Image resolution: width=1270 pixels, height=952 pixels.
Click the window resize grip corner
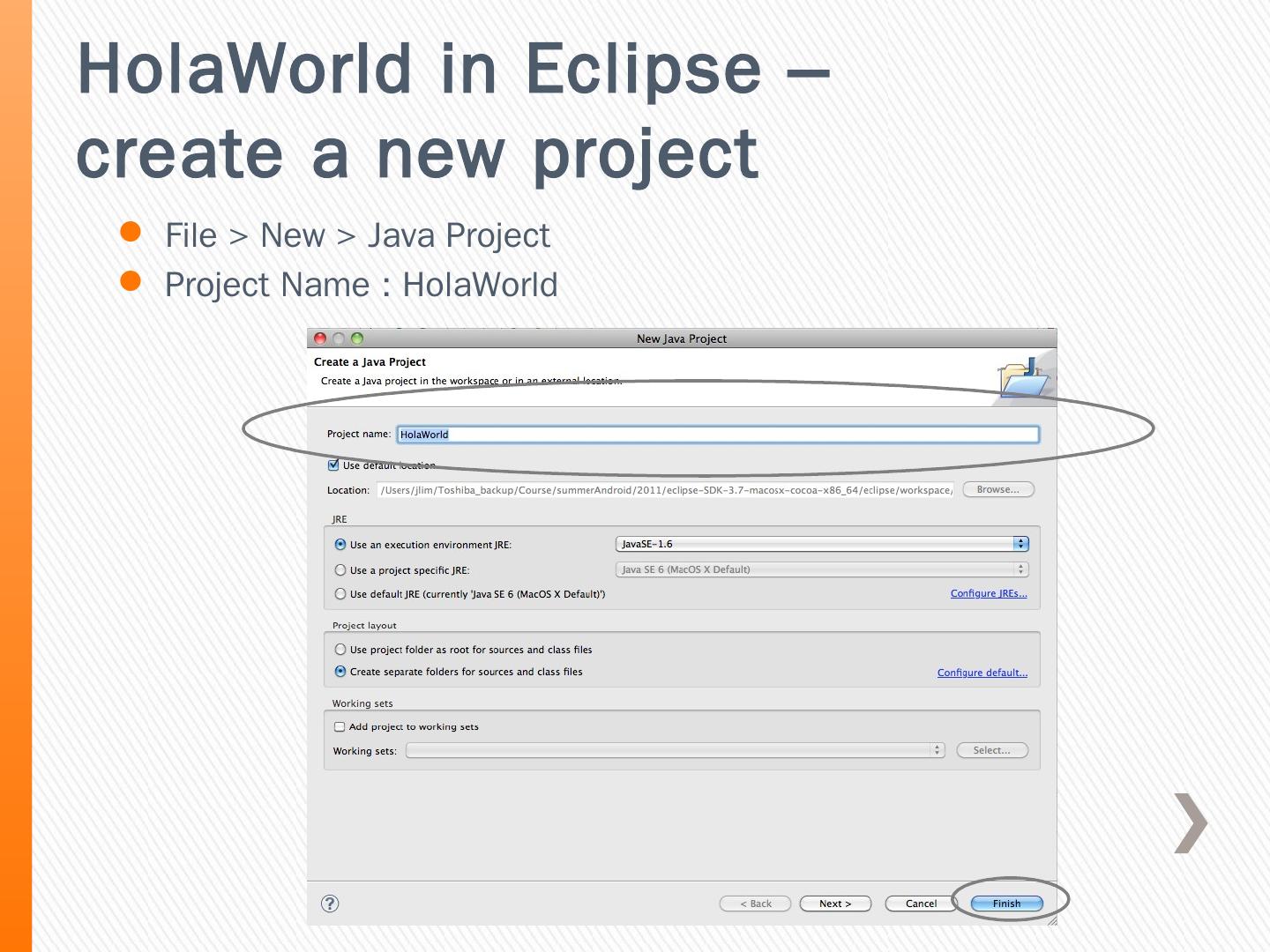(x=1051, y=919)
